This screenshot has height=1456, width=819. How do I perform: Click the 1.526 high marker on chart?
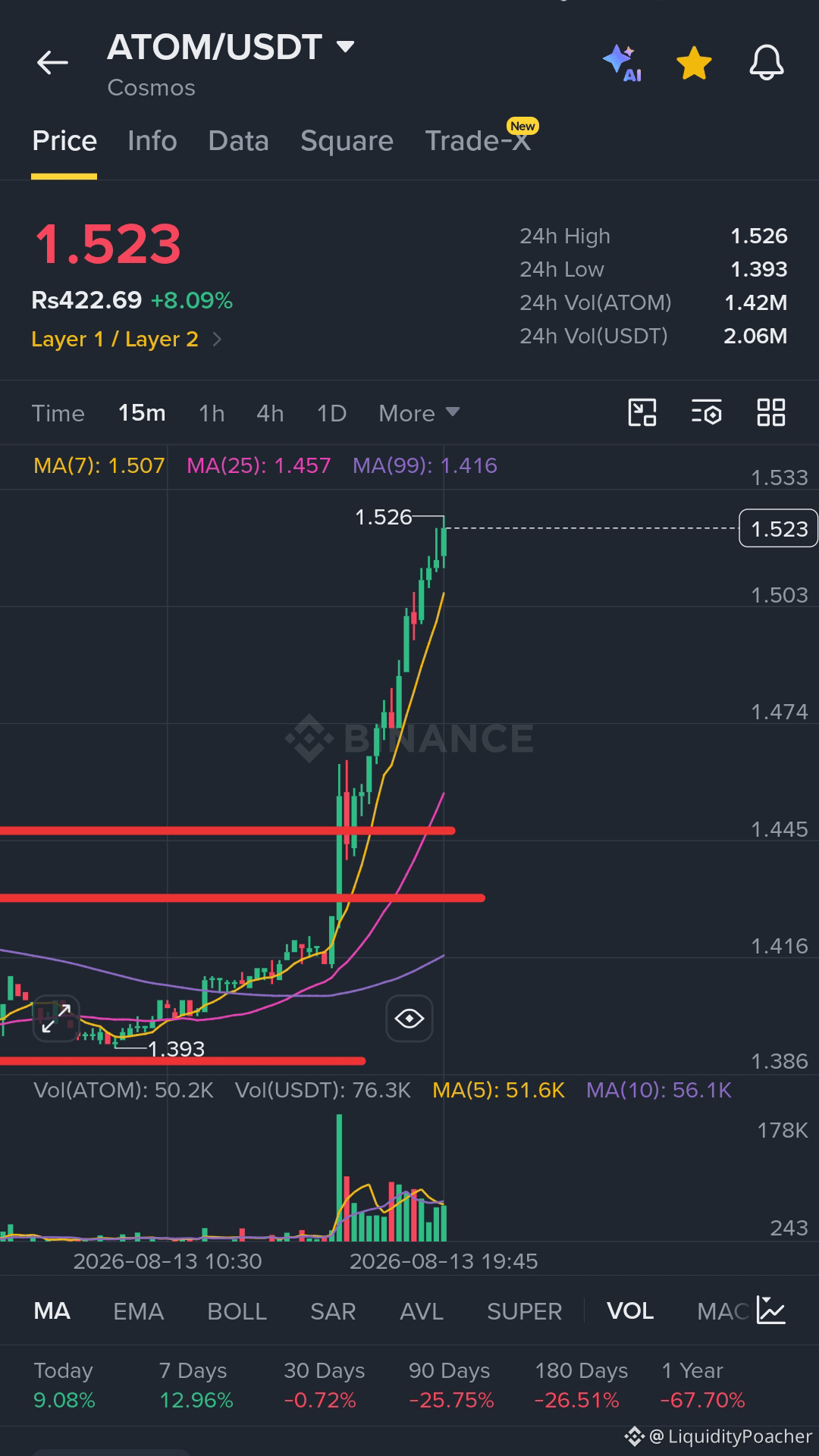[383, 517]
